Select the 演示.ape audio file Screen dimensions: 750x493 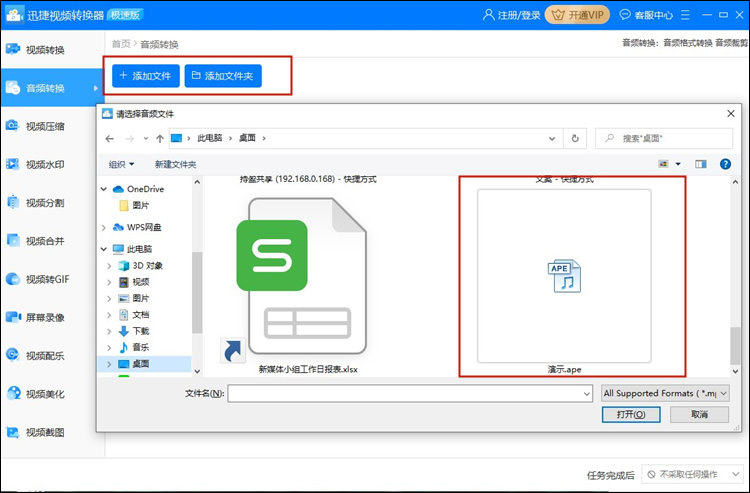[x=564, y=281]
